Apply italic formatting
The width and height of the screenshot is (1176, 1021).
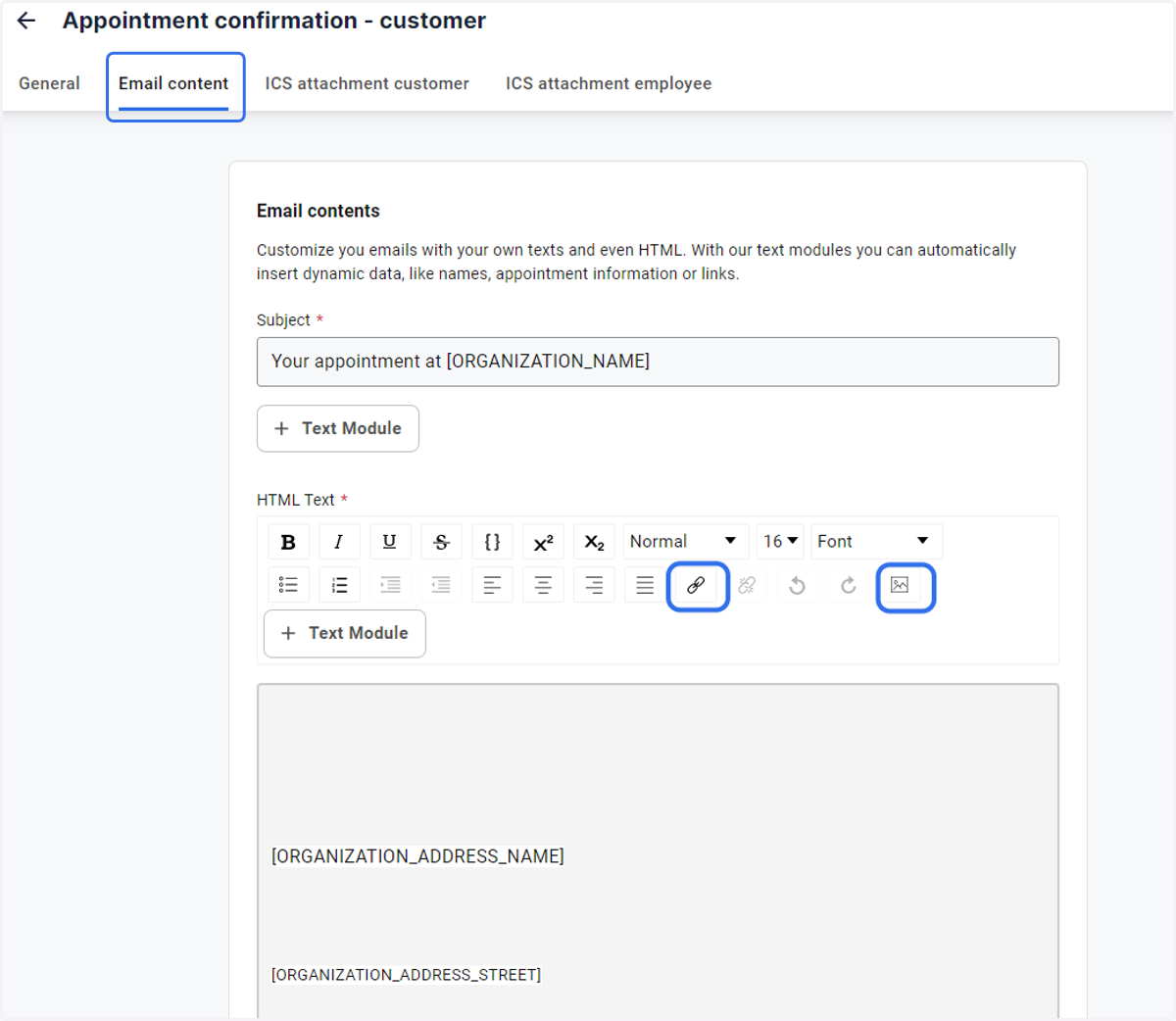pos(339,542)
